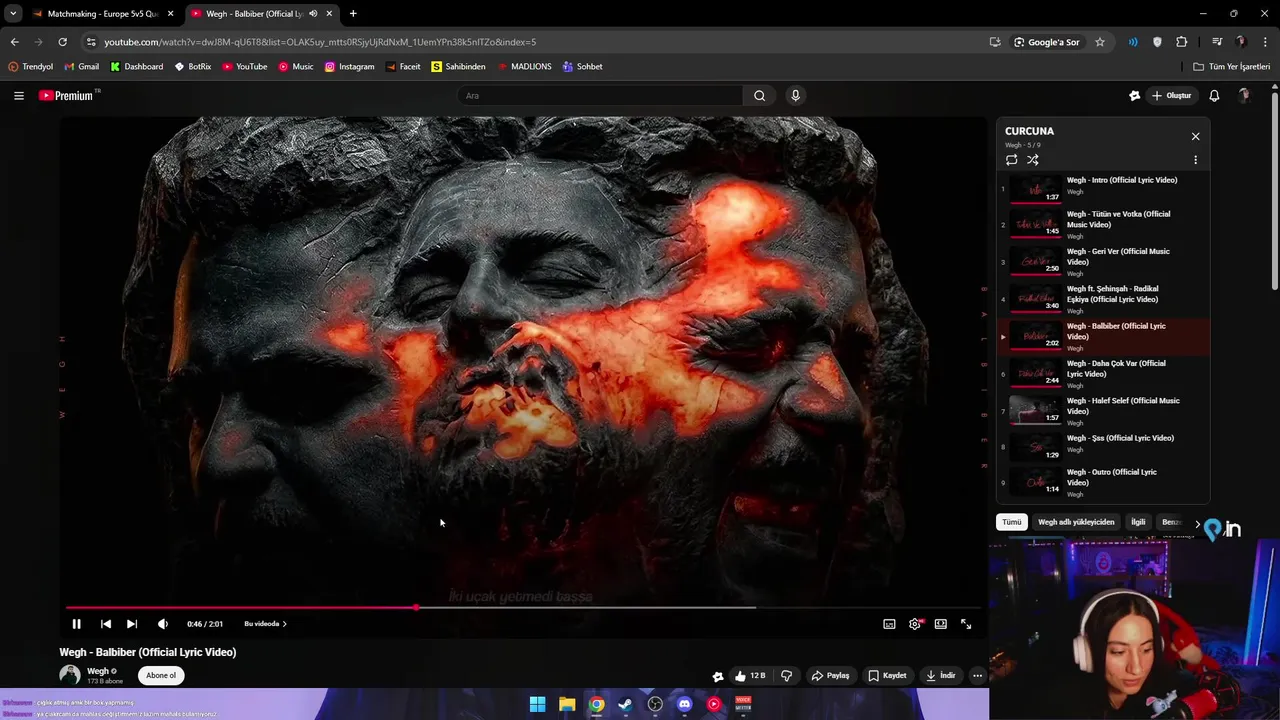
Task: Switch to theater mode view
Action: (941, 624)
